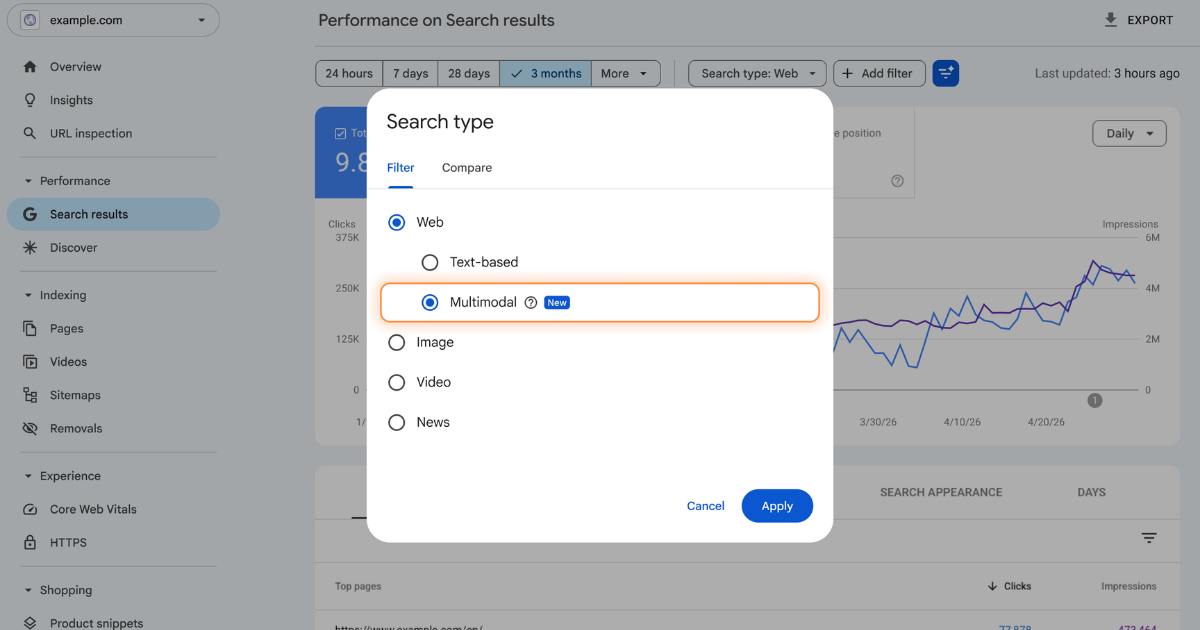Click the help icon next to Multimodal
The width and height of the screenshot is (1200, 630).
coord(531,302)
